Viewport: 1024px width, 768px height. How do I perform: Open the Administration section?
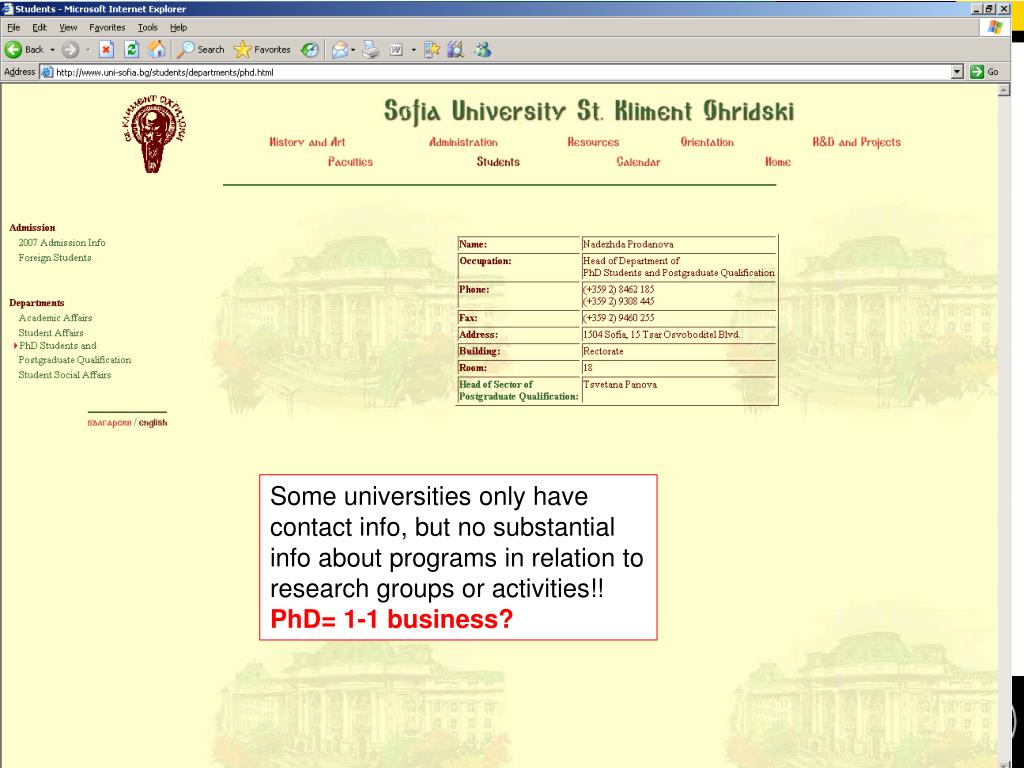point(463,142)
